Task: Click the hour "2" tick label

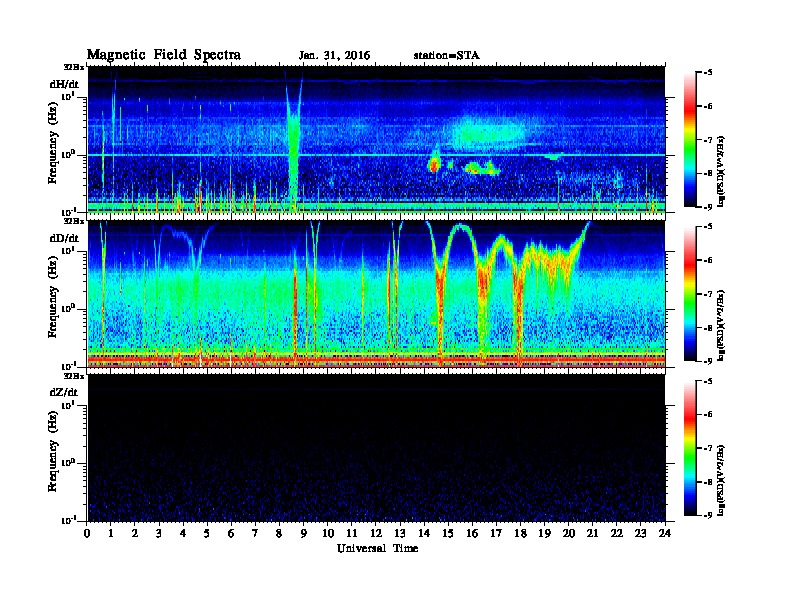Action: click(x=135, y=534)
